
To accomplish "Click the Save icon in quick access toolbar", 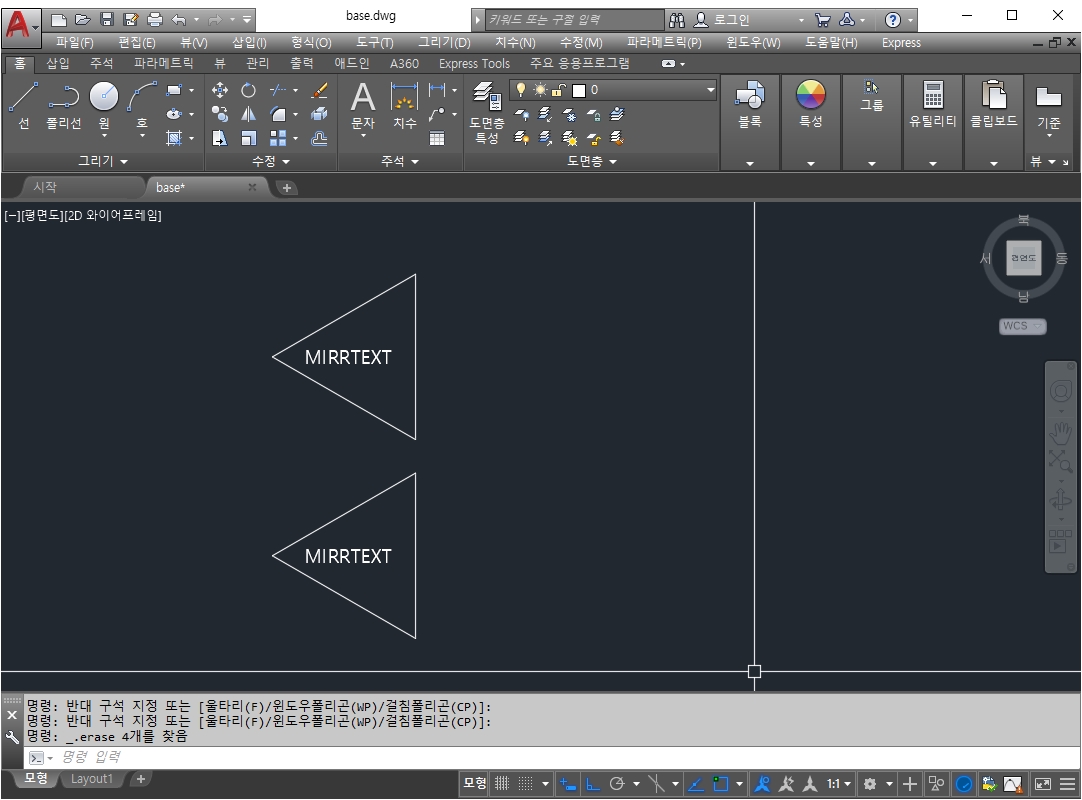I will click(x=106, y=19).
